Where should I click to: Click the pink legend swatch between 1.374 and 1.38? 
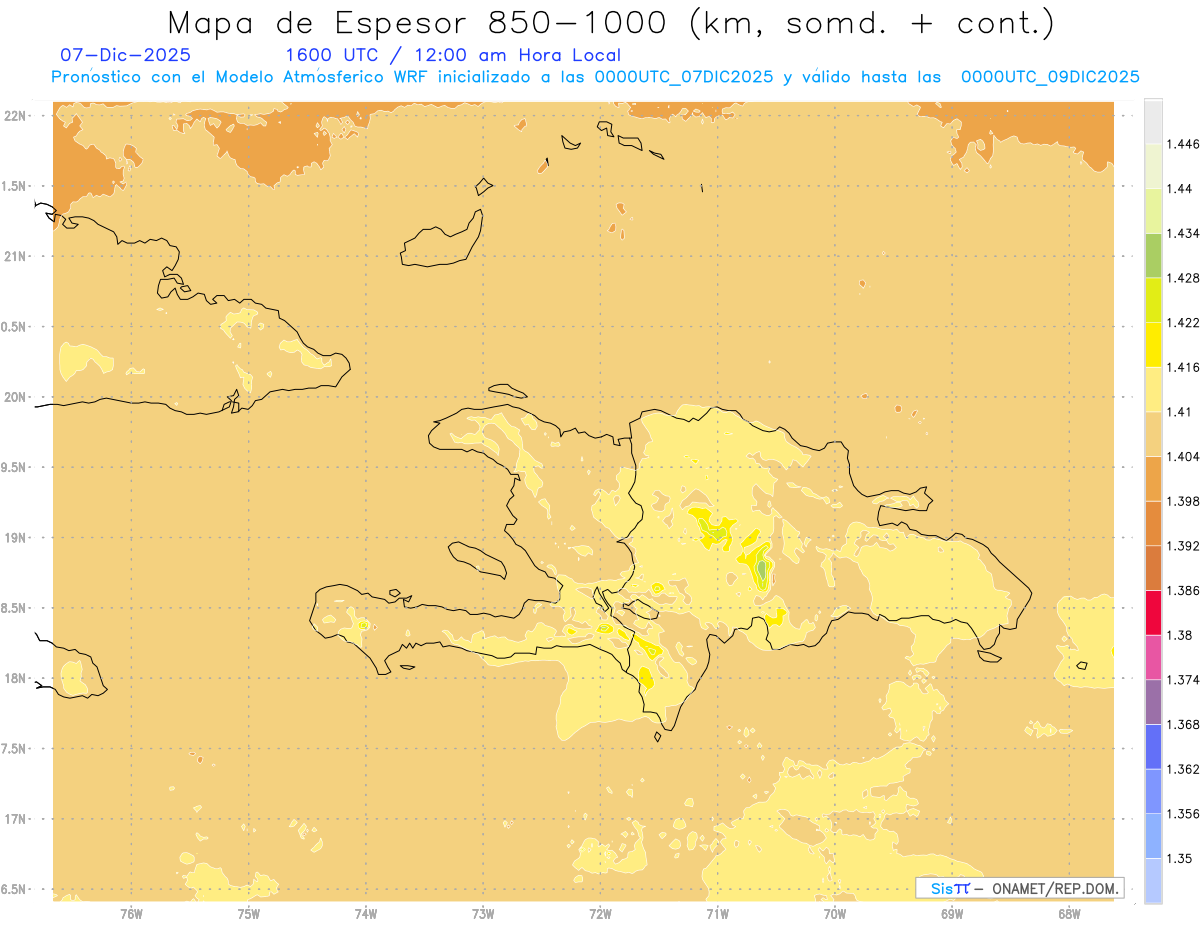pyautogui.click(x=1153, y=657)
